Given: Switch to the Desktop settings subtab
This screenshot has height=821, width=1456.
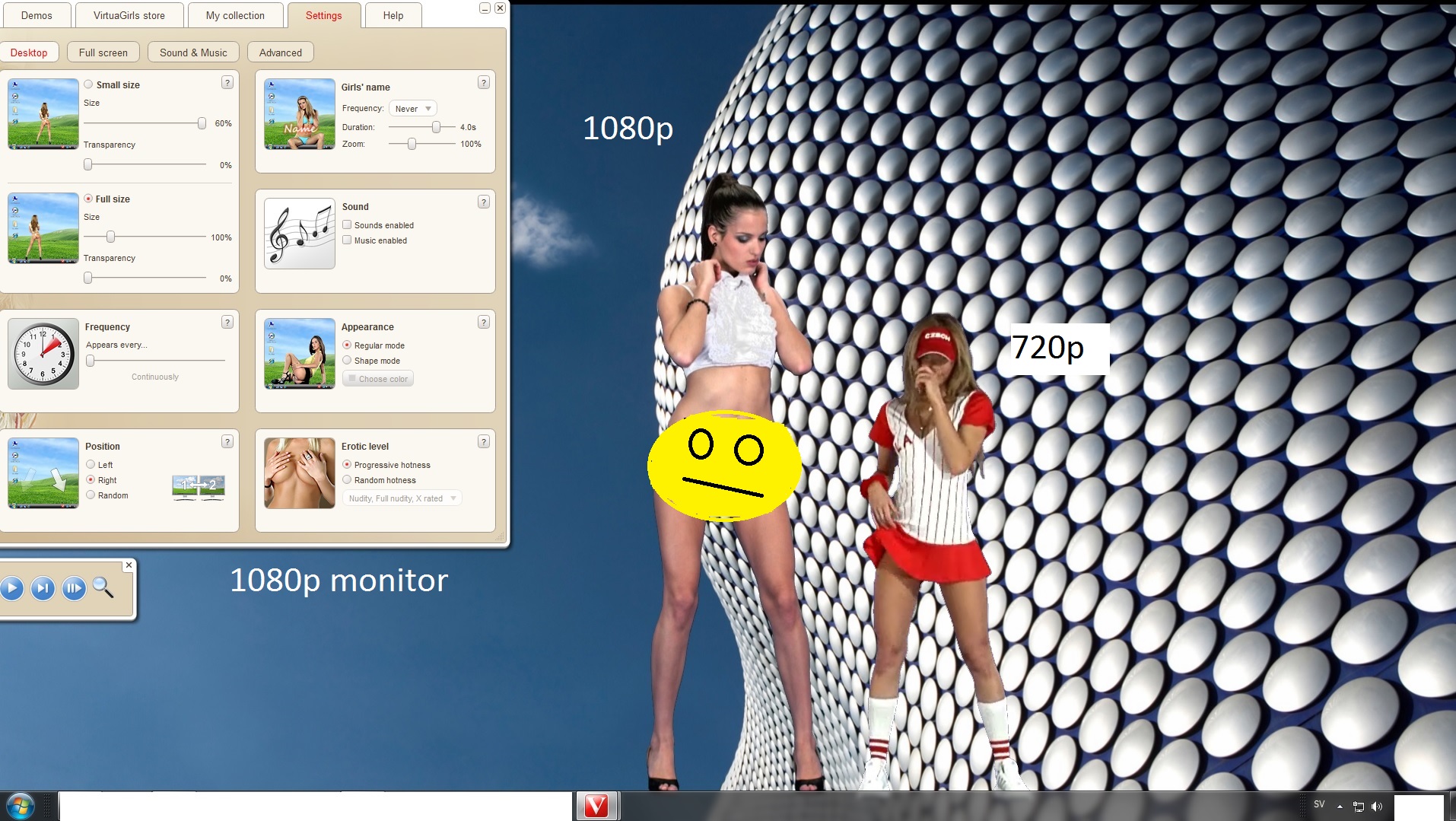Looking at the screenshot, I should 29,53.
